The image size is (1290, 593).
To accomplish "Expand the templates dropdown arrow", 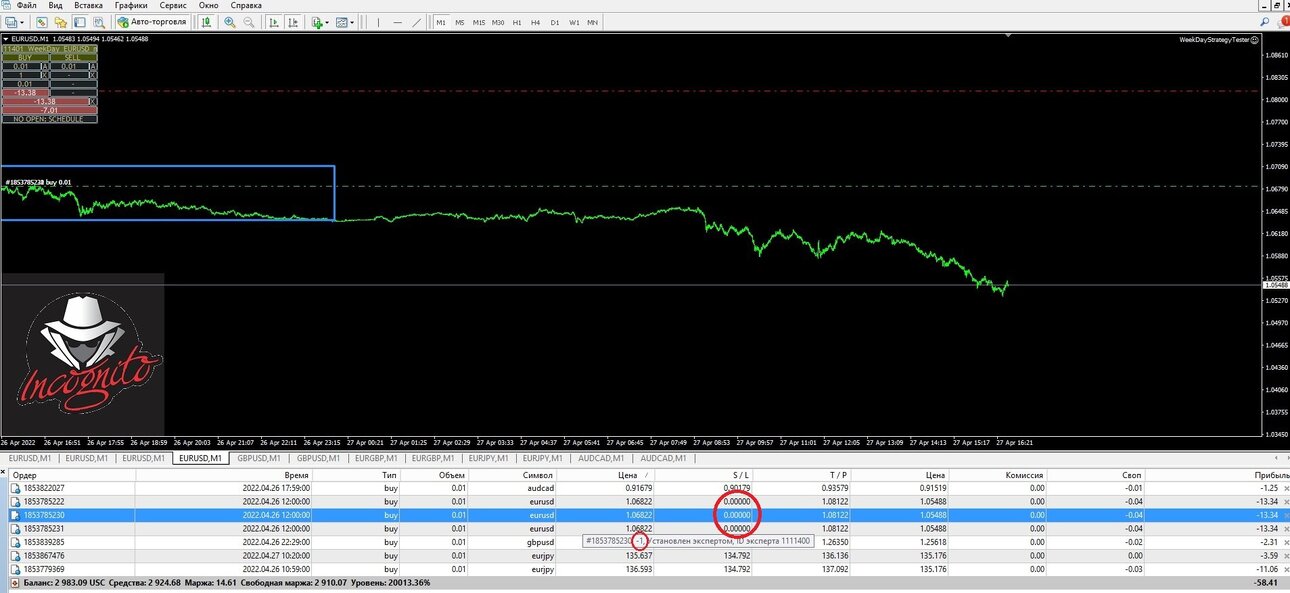I will point(352,22).
